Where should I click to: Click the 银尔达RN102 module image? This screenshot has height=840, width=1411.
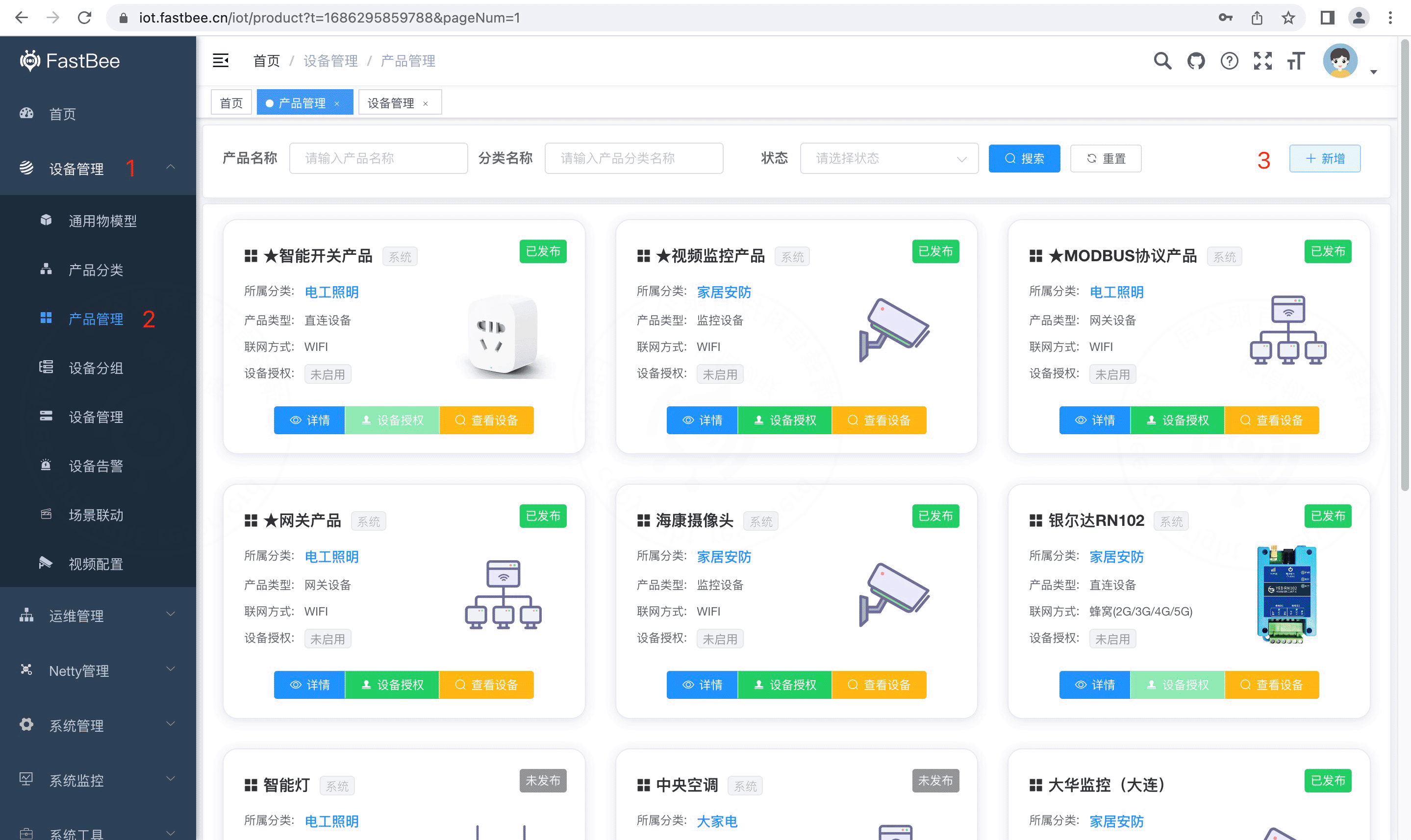1287,594
